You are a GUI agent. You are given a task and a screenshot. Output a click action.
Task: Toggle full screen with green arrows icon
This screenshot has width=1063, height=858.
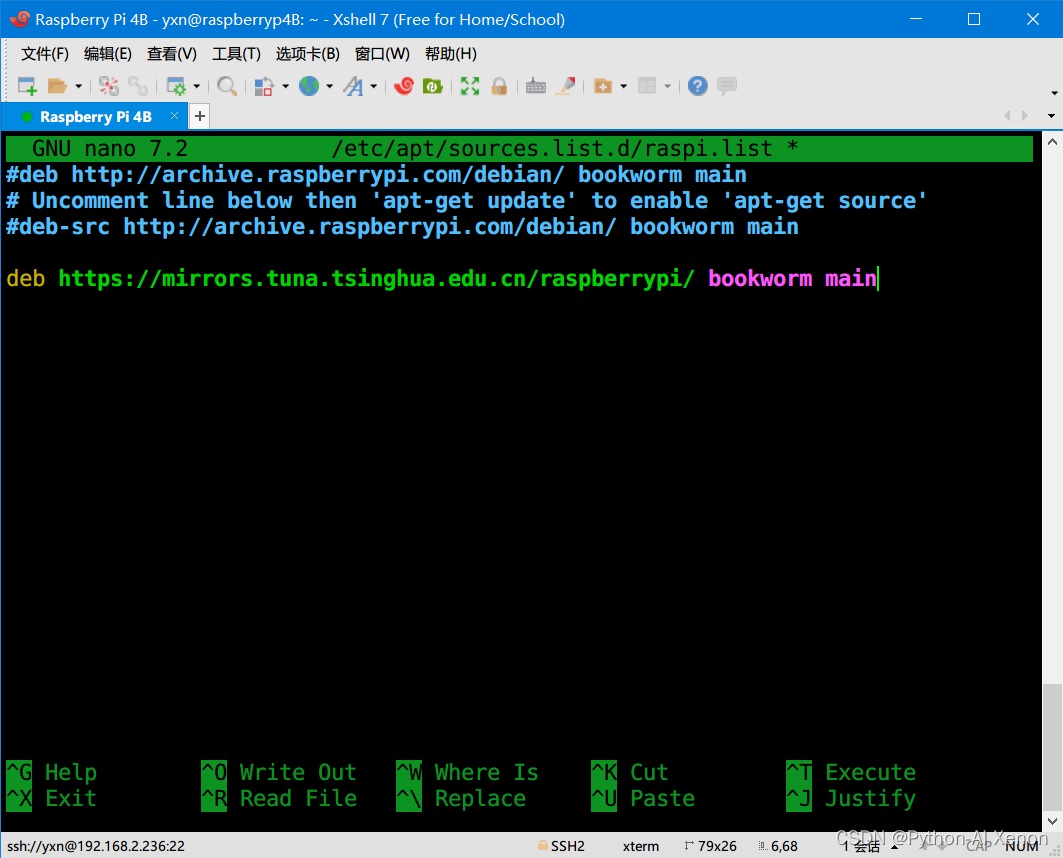point(470,86)
